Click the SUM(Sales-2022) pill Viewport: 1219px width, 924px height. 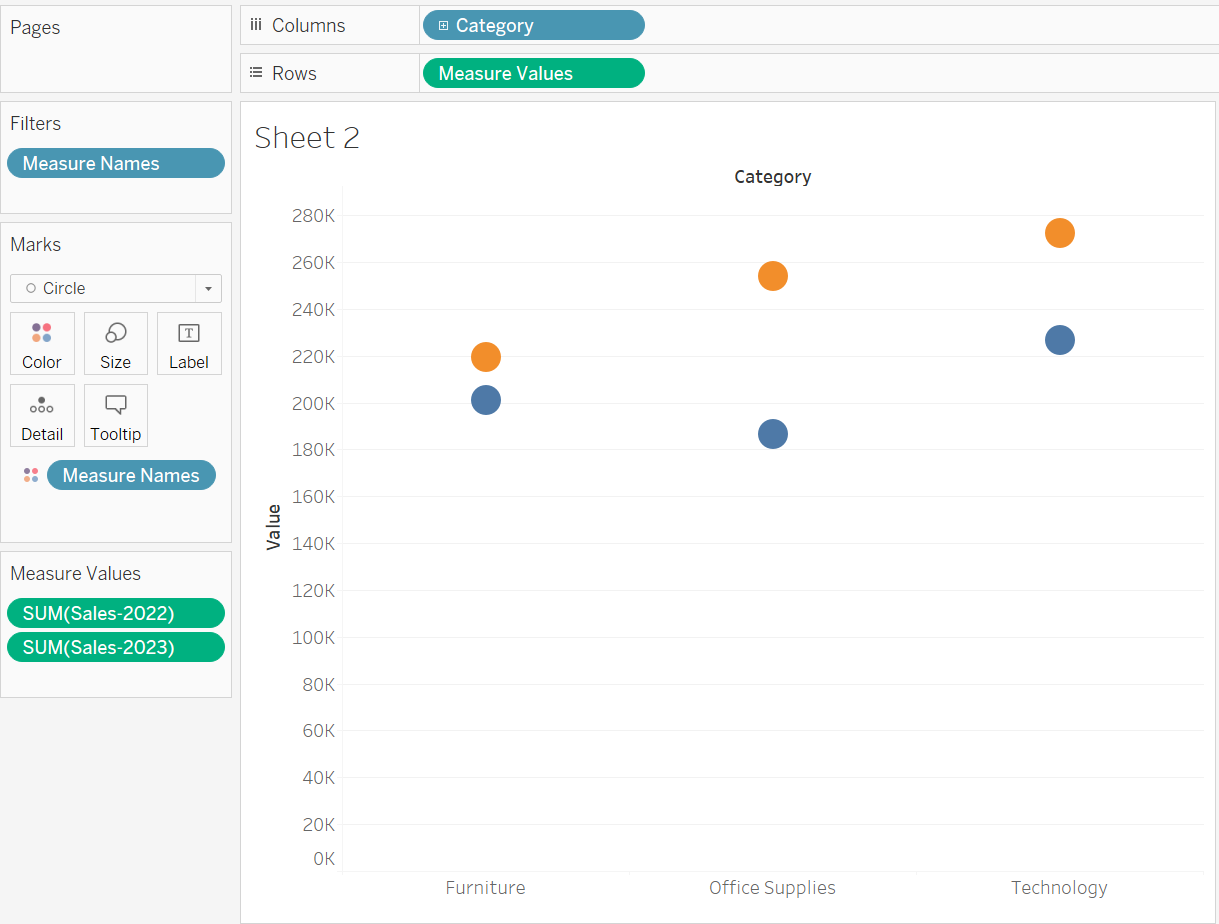[x=115, y=613]
